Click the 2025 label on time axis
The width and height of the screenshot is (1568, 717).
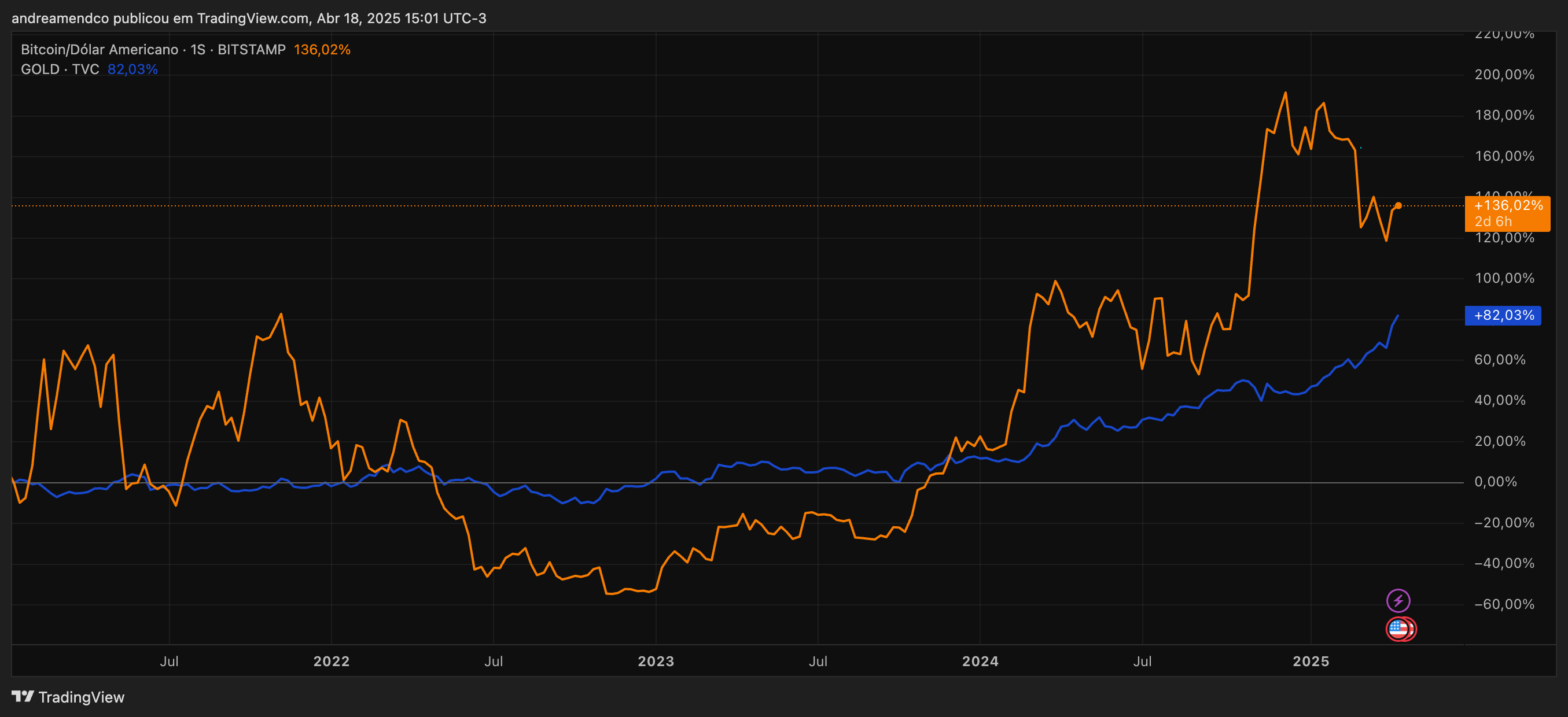click(1311, 661)
